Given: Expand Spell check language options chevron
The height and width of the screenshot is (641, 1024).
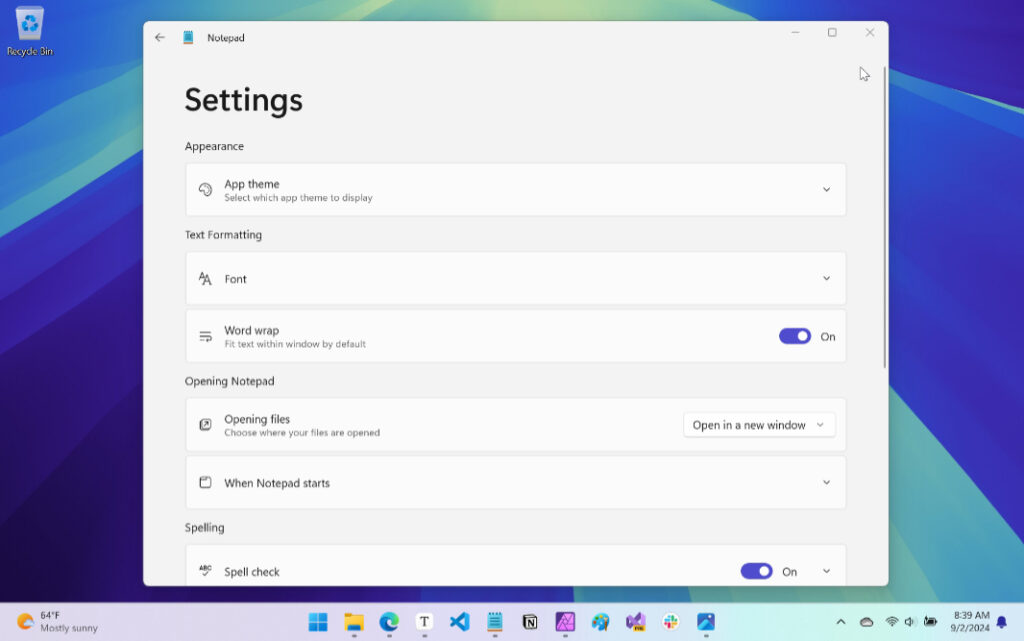Looking at the screenshot, I should 826,571.
